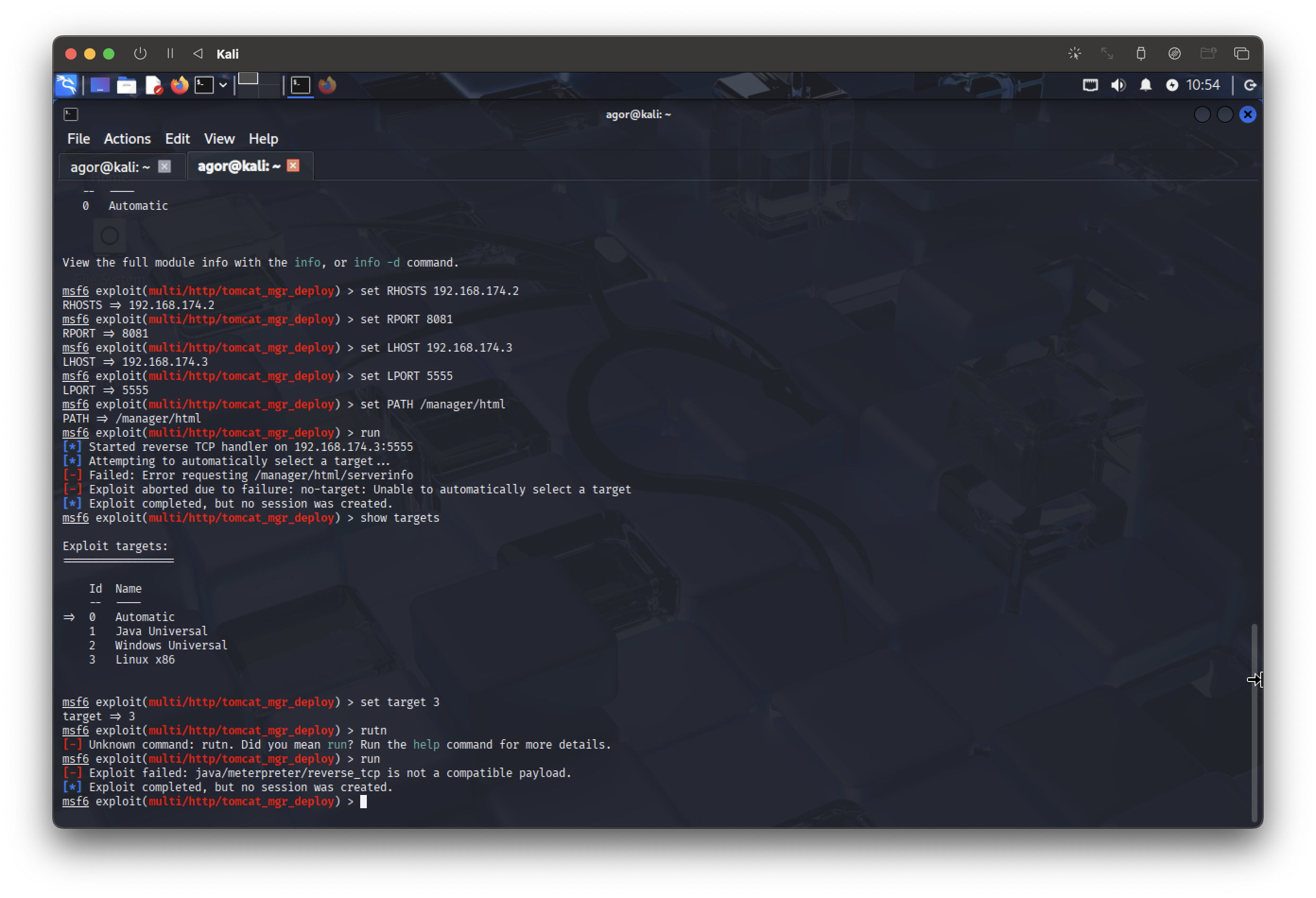This screenshot has width=1316, height=898.
Task: Click the wired network tray icon
Action: pyautogui.click(x=1090, y=85)
